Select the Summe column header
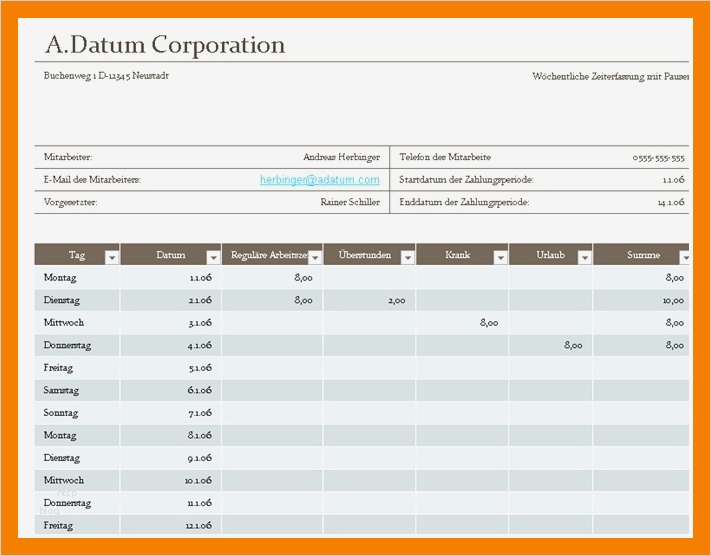Screen dimensions: 711x556 pos(641,254)
